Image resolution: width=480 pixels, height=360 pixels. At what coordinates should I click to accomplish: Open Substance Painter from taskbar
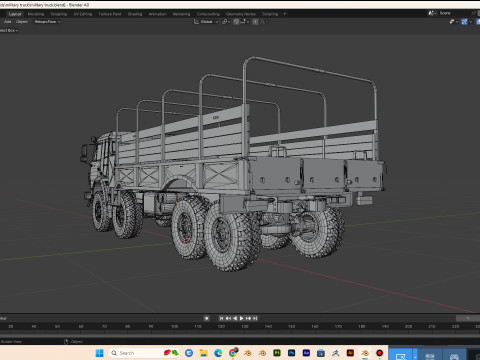click(x=277, y=353)
